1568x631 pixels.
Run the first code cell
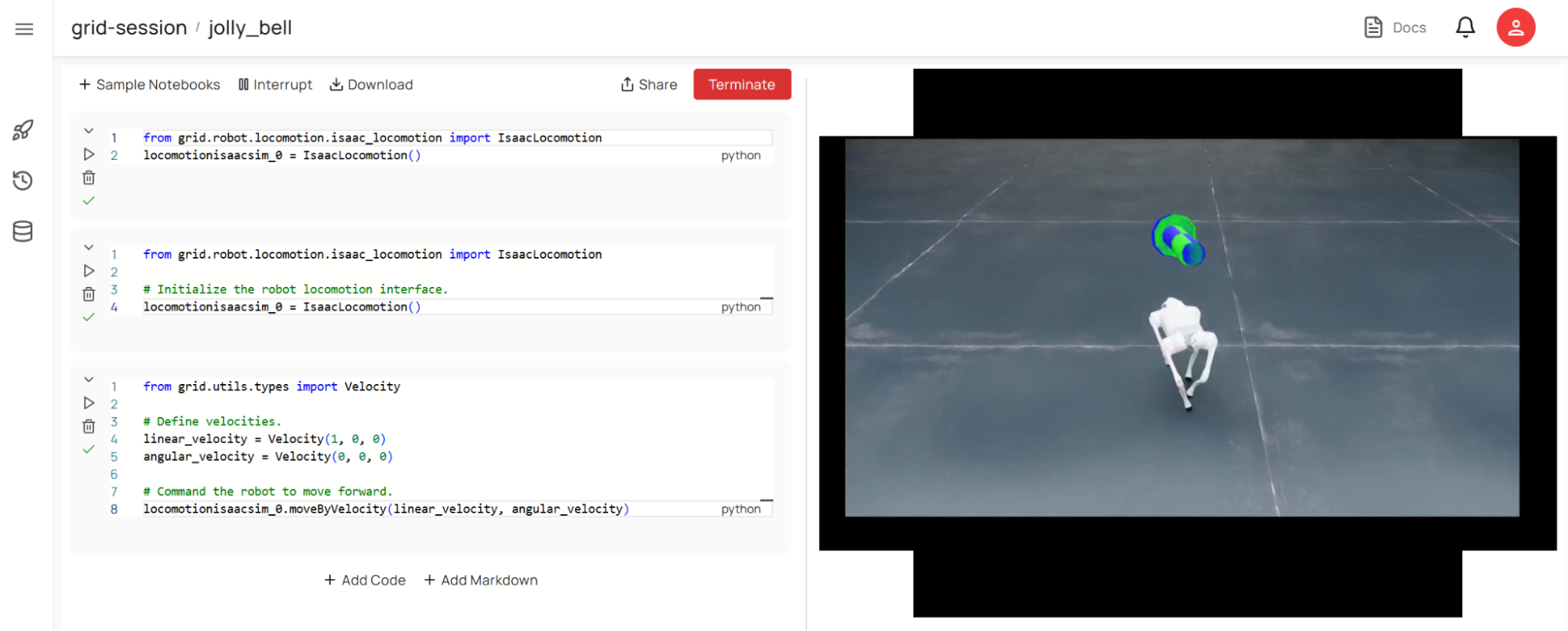[89, 154]
